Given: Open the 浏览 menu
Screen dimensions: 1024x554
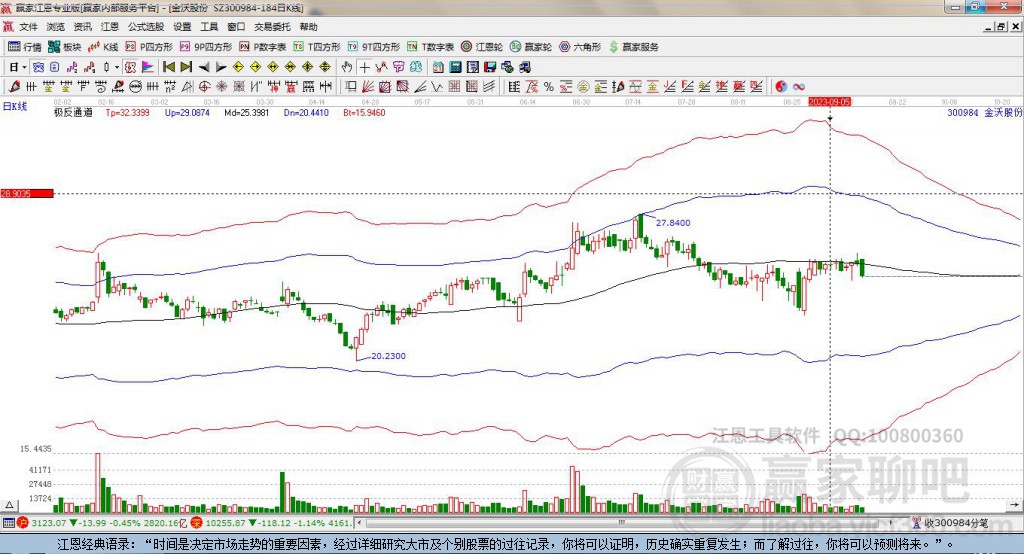Looking at the screenshot, I should (x=56, y=27).
